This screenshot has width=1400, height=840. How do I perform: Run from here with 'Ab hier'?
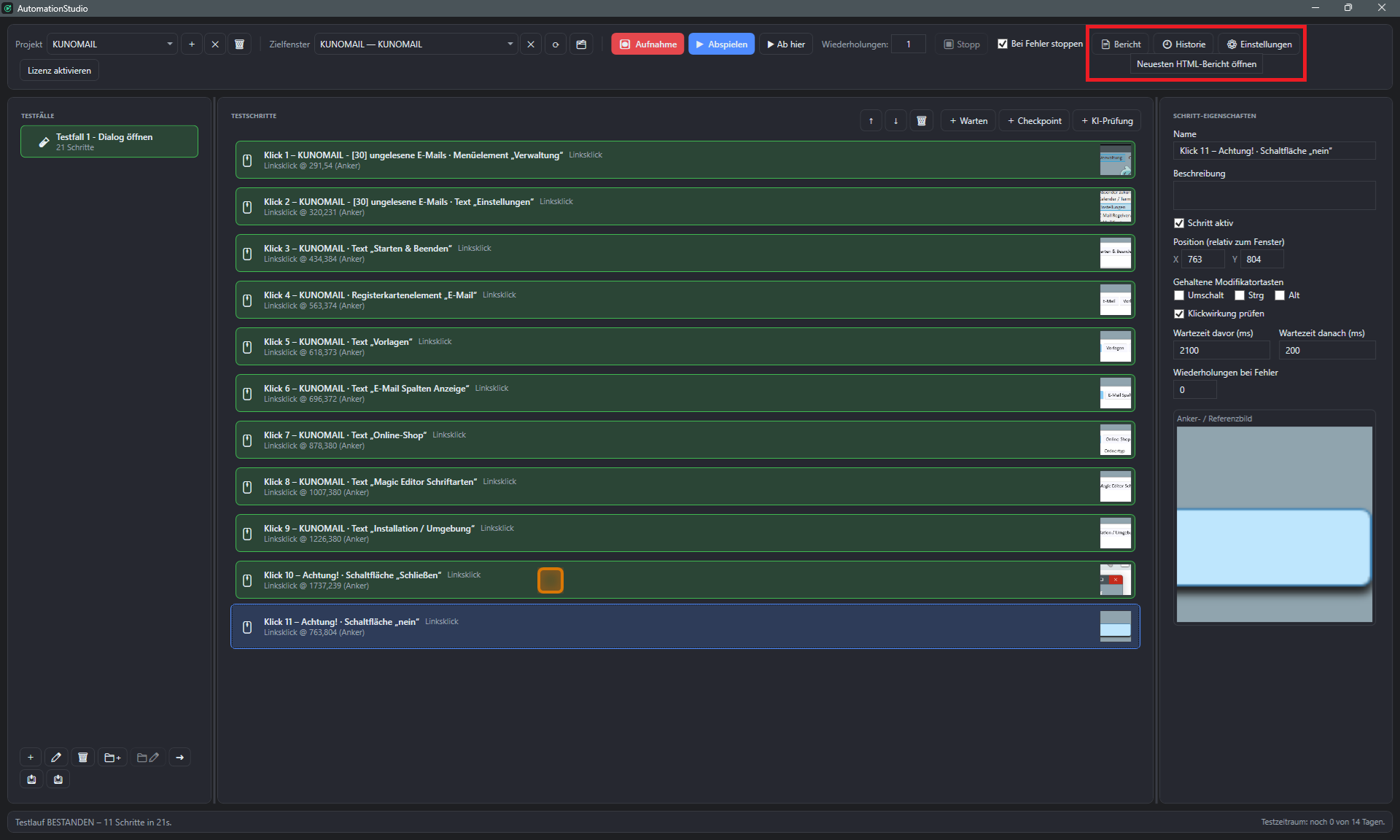tap(786, 44)
